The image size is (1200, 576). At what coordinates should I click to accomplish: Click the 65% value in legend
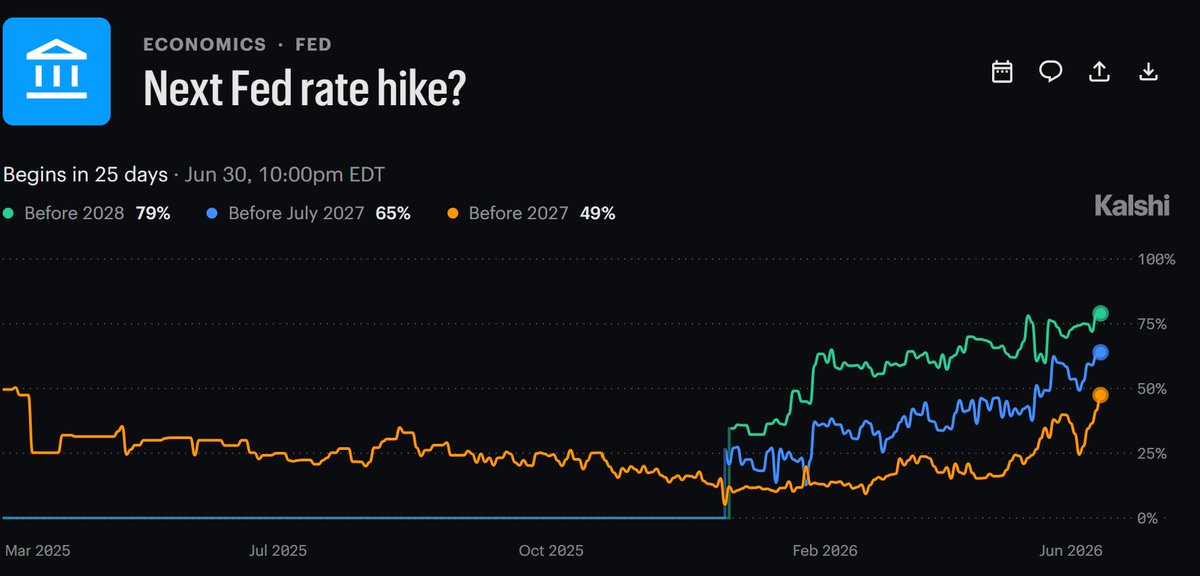point(393,213)
